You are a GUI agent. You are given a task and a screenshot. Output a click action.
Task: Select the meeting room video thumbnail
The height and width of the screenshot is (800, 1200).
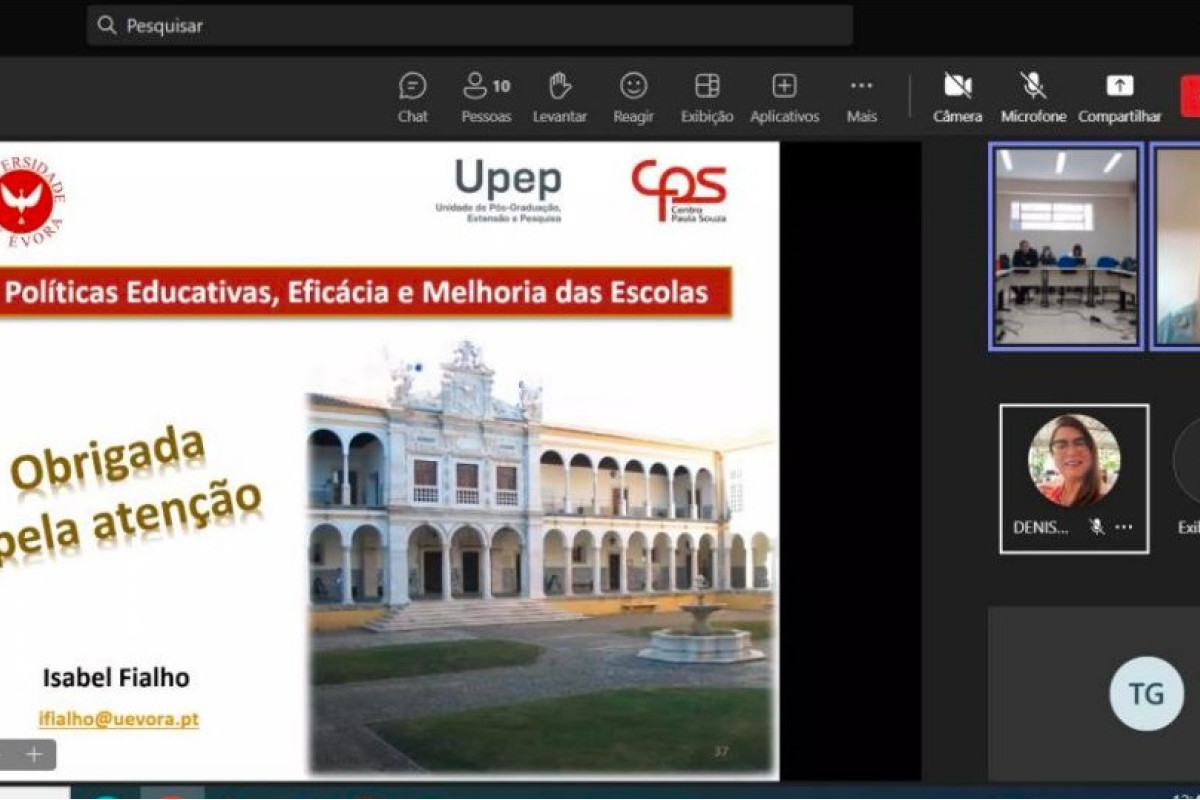coord(1066,246)
